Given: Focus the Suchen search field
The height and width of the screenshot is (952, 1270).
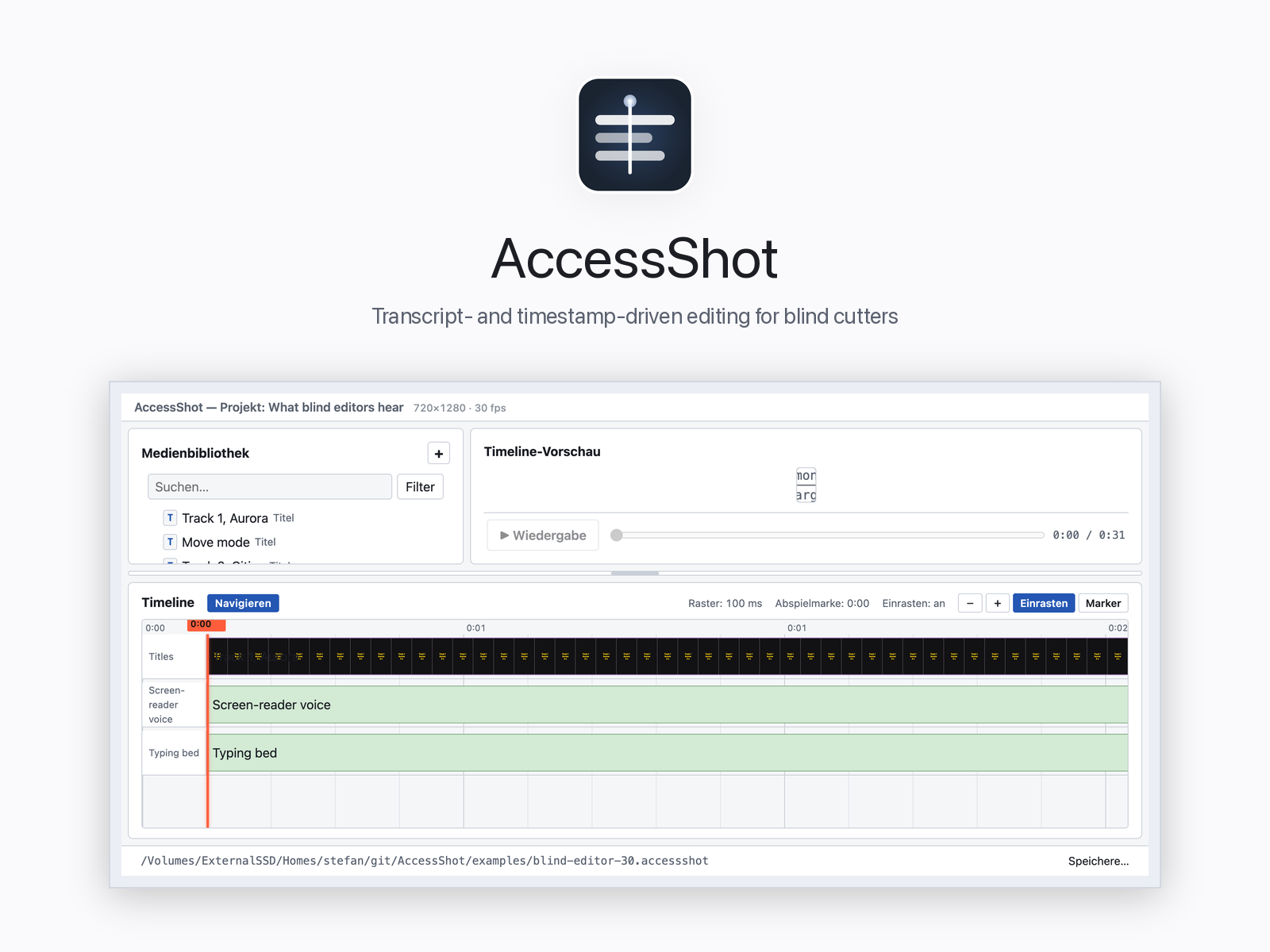Looking at the screenshot, I should tap(270, 487).
